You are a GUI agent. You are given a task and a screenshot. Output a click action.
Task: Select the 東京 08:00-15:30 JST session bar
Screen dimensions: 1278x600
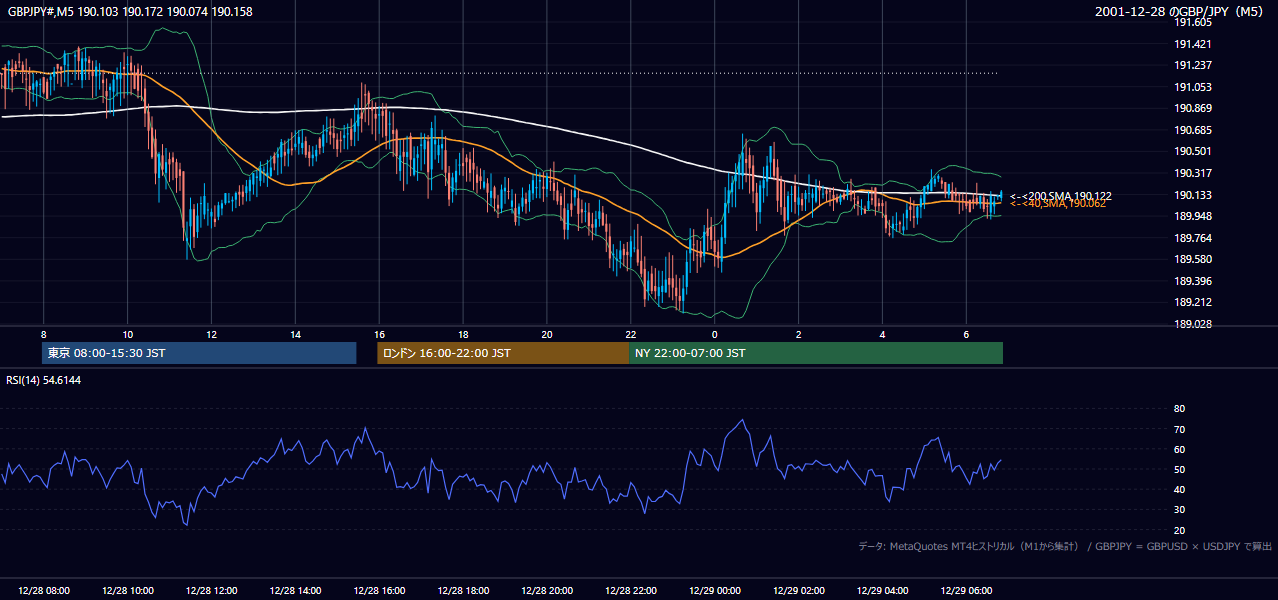tap(199, 353)
